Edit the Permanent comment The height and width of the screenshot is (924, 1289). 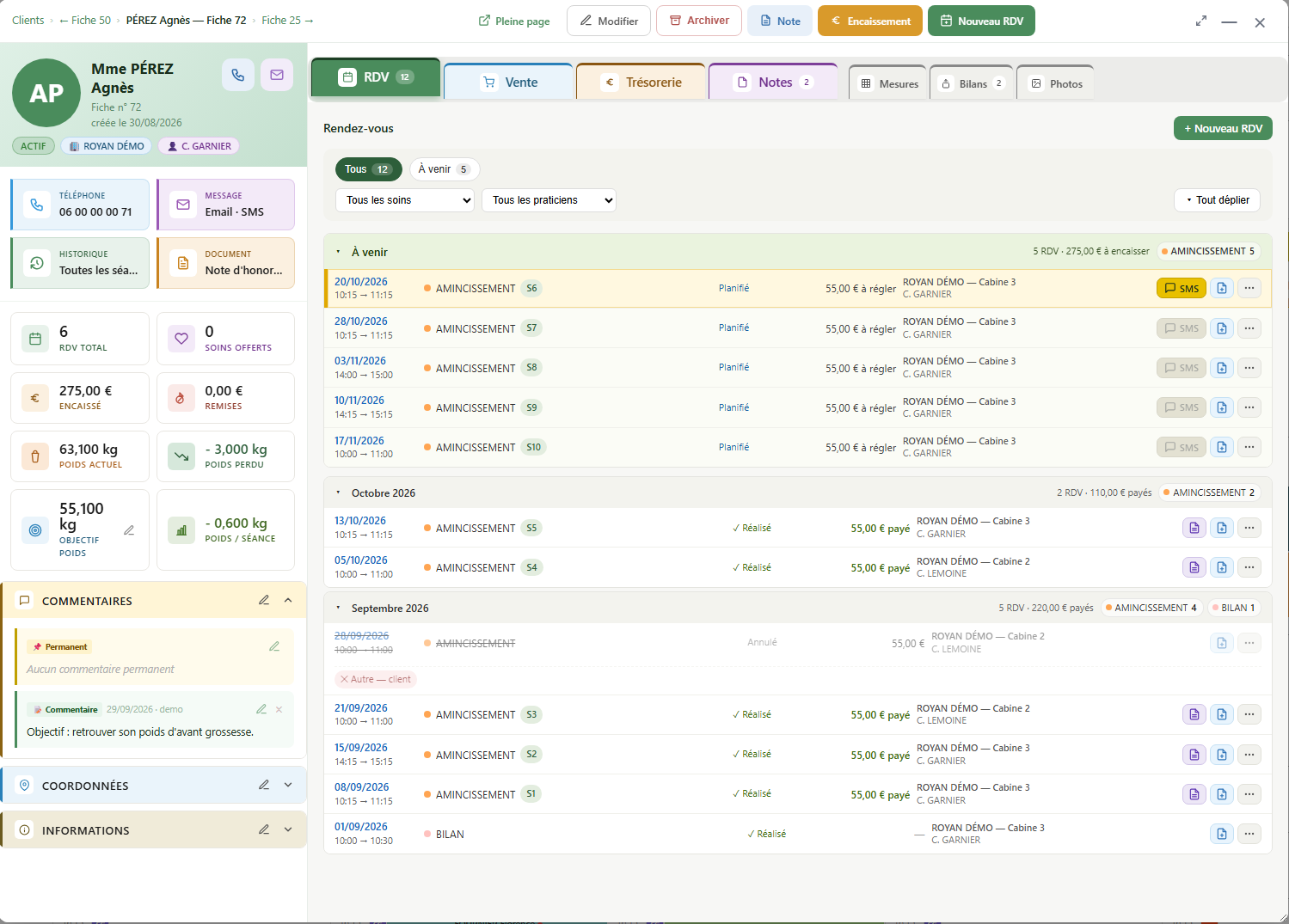(x=274, y=646)
